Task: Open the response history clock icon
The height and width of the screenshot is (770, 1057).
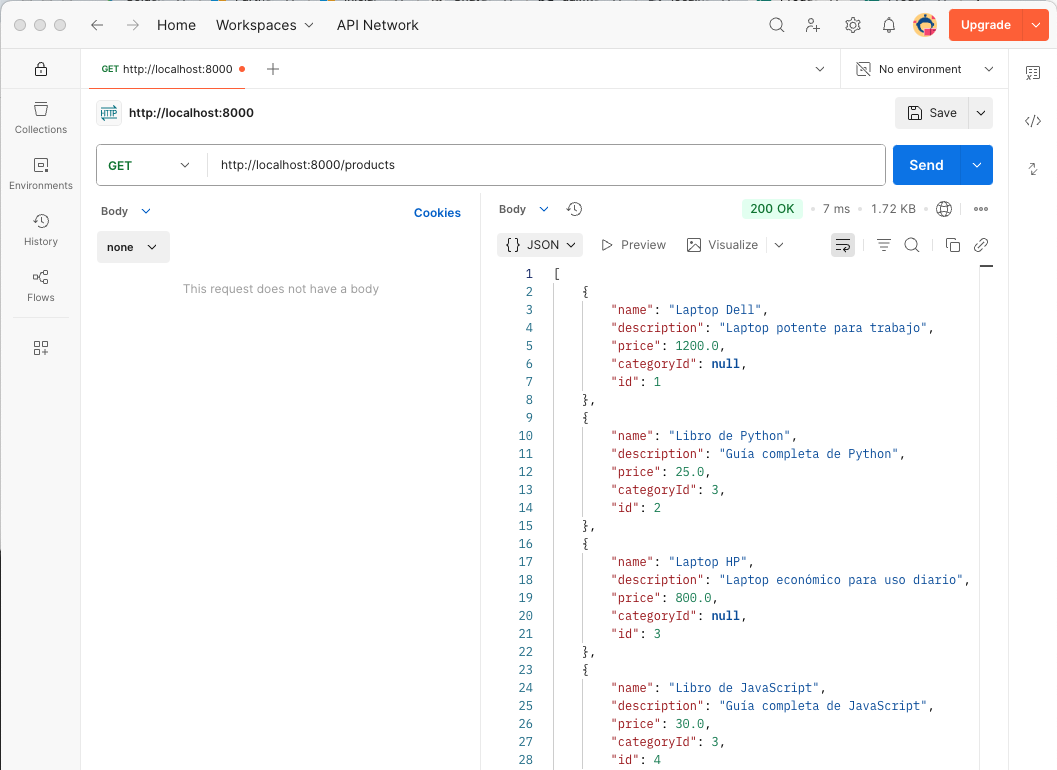Action: (x=574, y=209)
